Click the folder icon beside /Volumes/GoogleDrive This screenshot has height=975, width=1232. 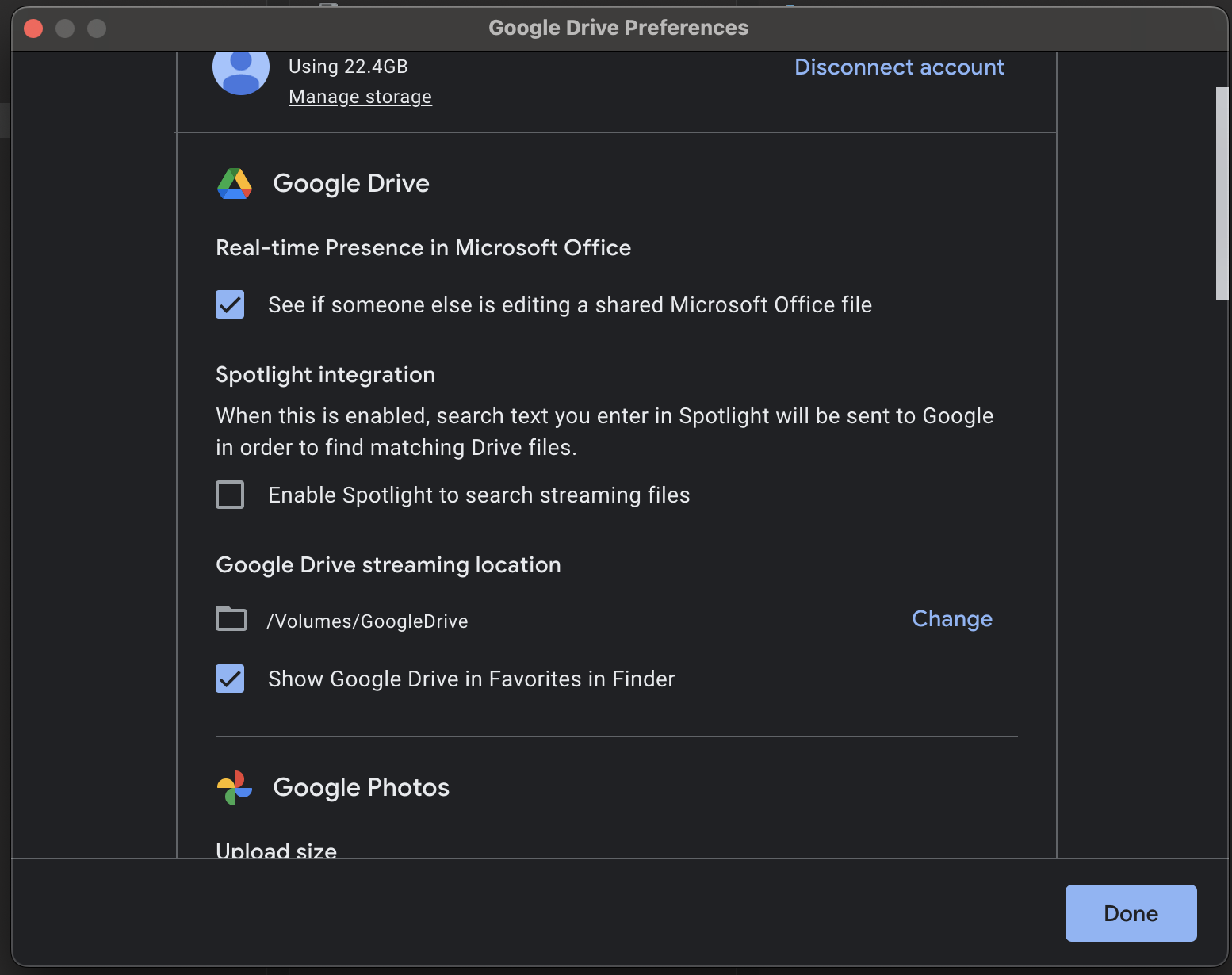[231, 619]
